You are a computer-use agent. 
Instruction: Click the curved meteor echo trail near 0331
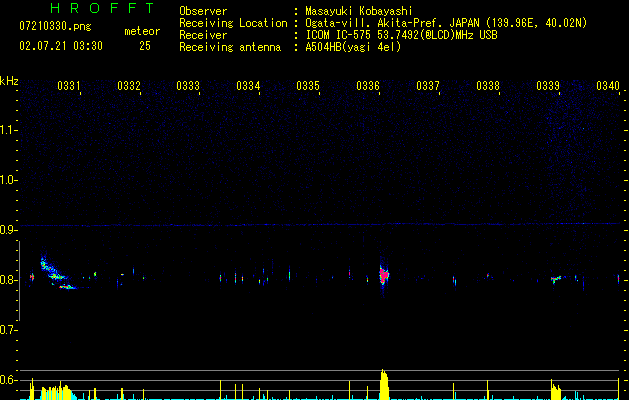57,272
